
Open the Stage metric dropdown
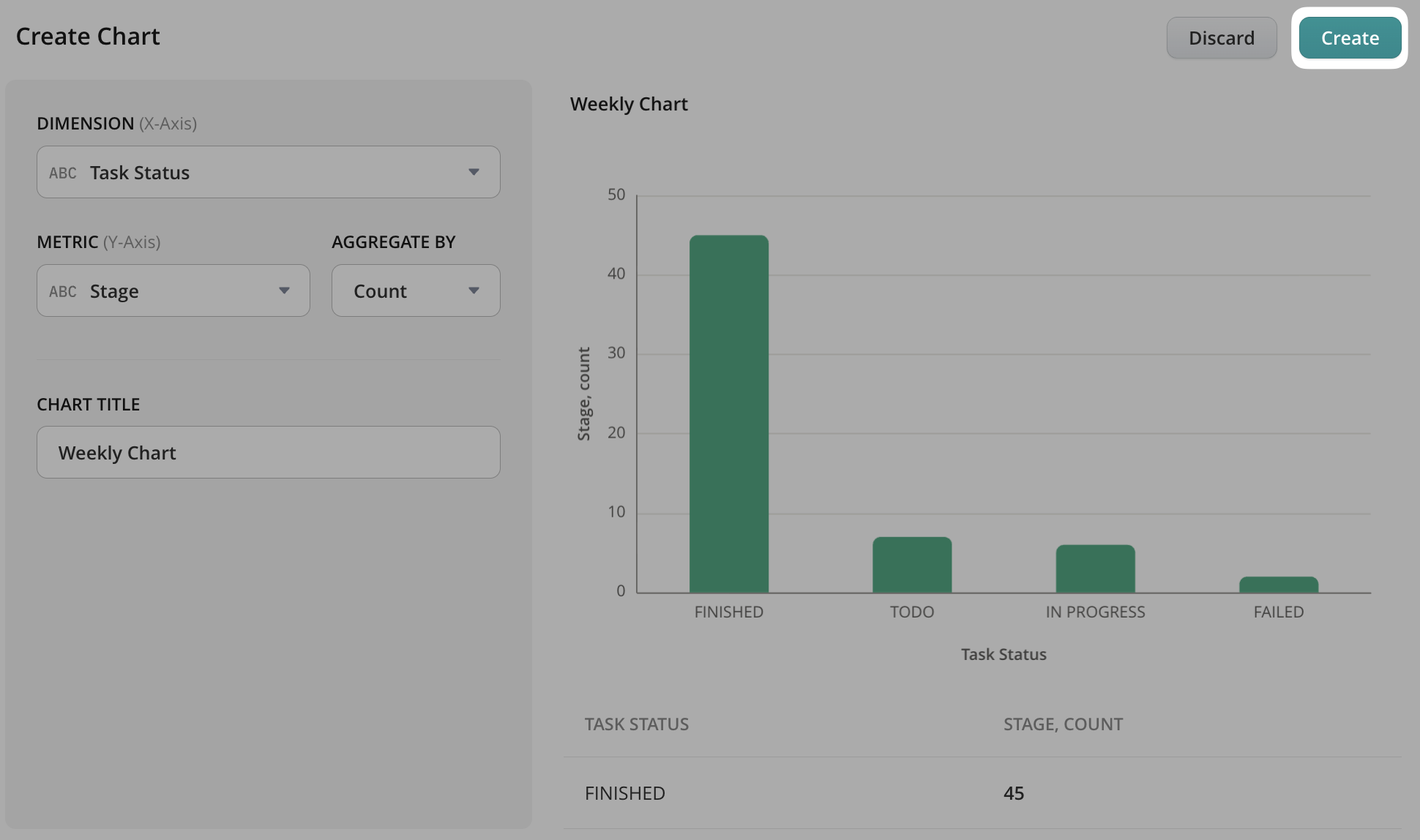(173, 290)
